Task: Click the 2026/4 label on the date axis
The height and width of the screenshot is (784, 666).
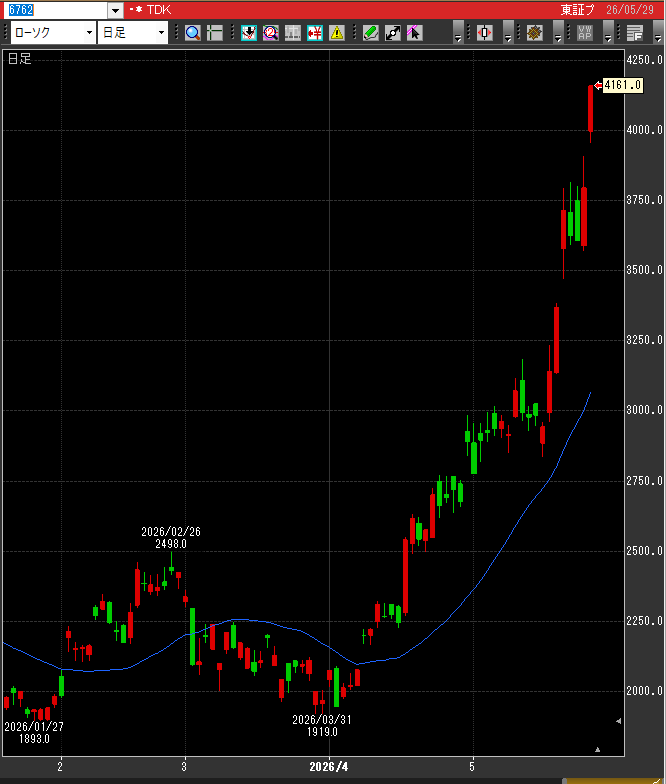Action: (x=328, y=767)
